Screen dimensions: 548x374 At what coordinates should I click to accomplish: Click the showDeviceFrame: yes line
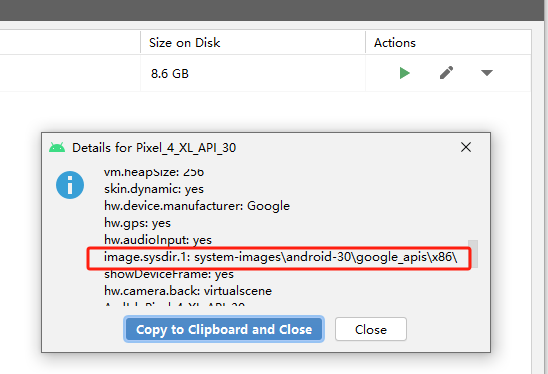[169, 274]
